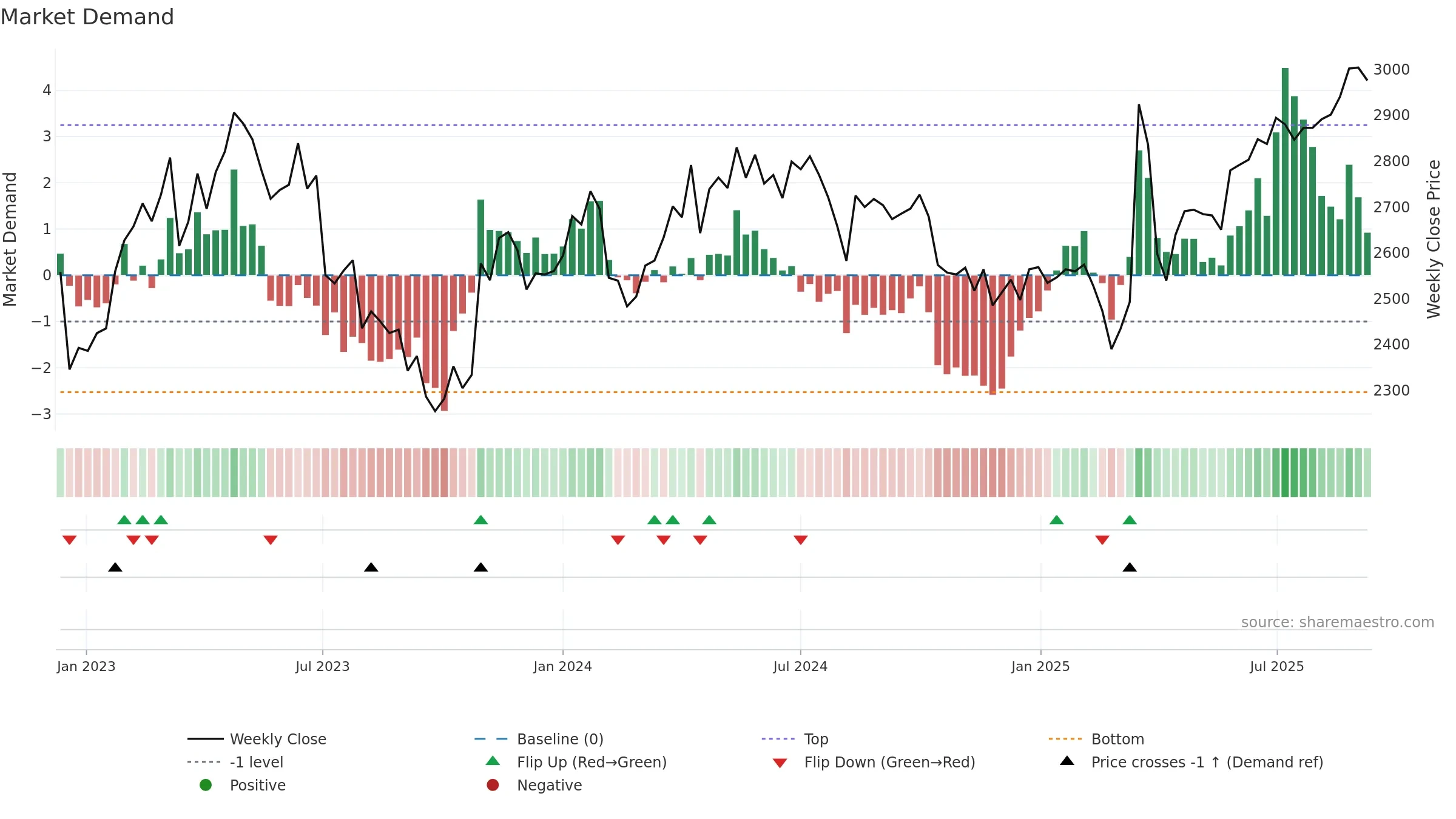This screenshot has height=819, width=1456.
Task: Click the Flip Down (Green→Red) legend text
Action: pos(890,762)
